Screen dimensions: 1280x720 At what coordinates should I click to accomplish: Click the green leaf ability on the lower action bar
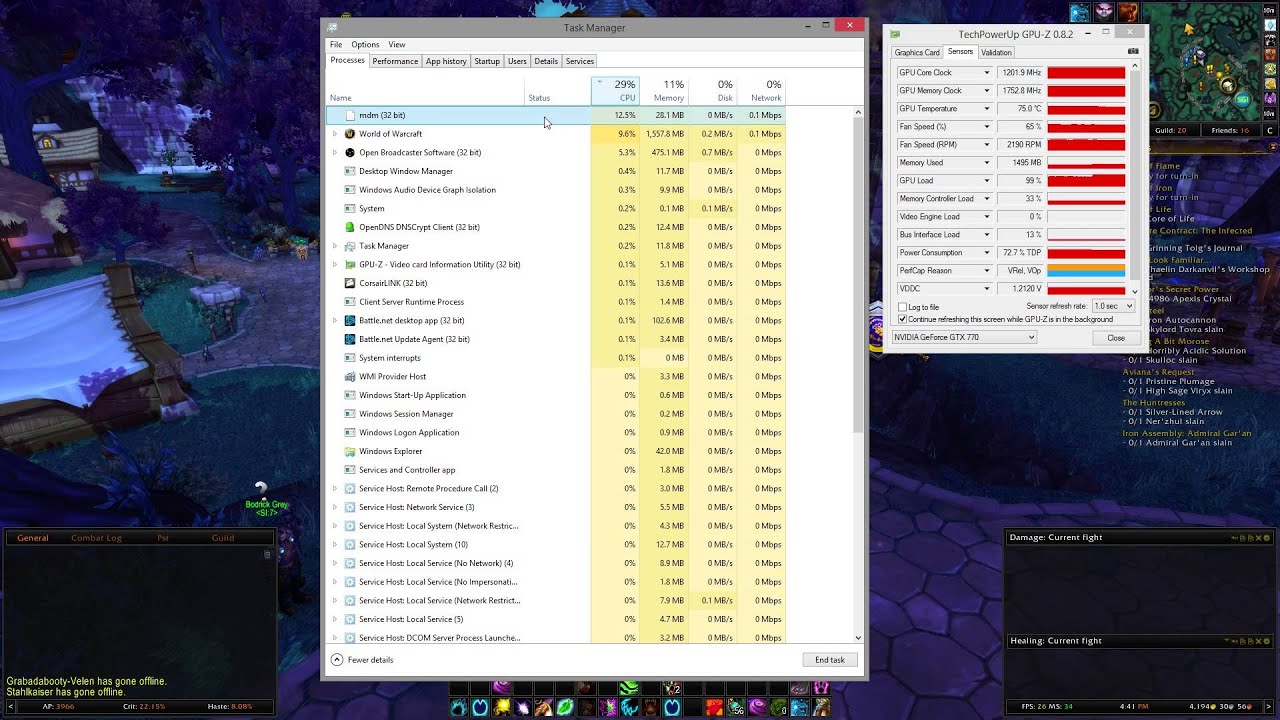565,708
